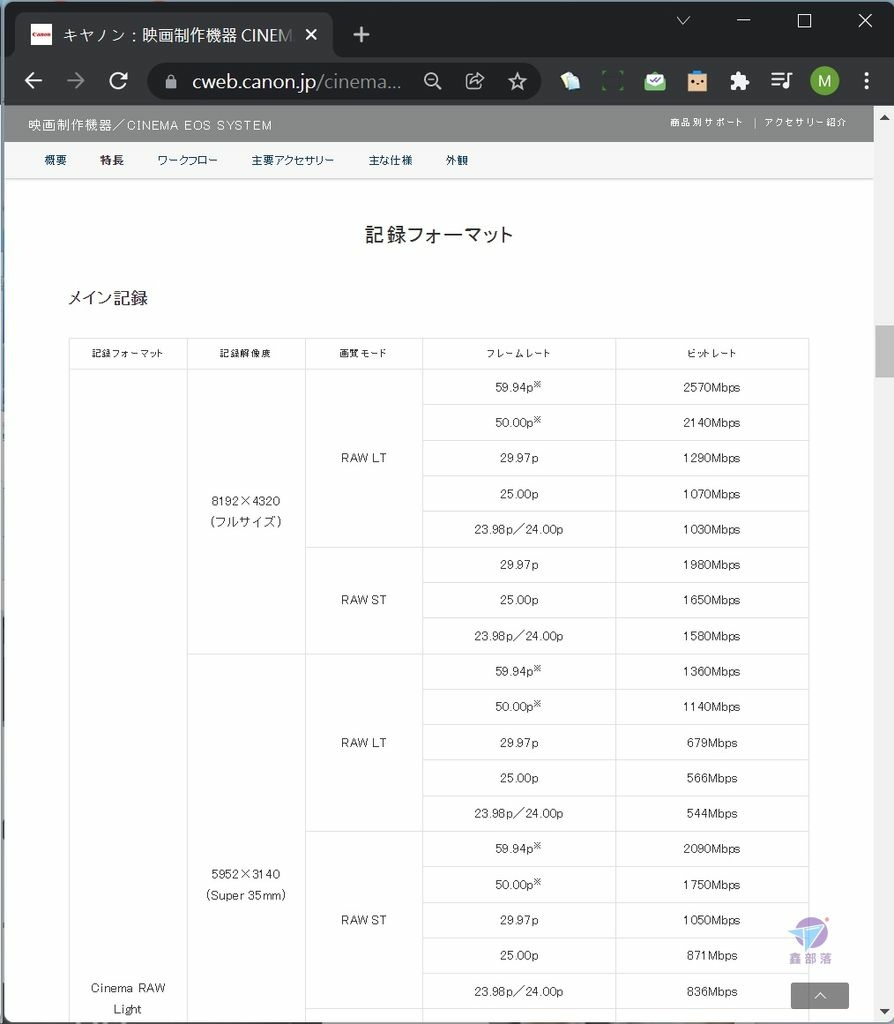Expand the tab search chevron
The image size is (894, 1024).
tap(683, 21)
